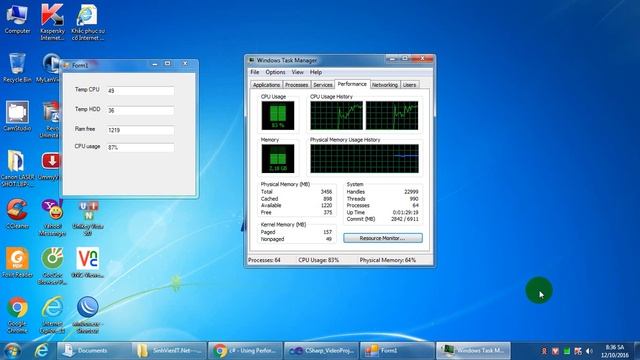Switch to the Processes tab

coord(296,85)
